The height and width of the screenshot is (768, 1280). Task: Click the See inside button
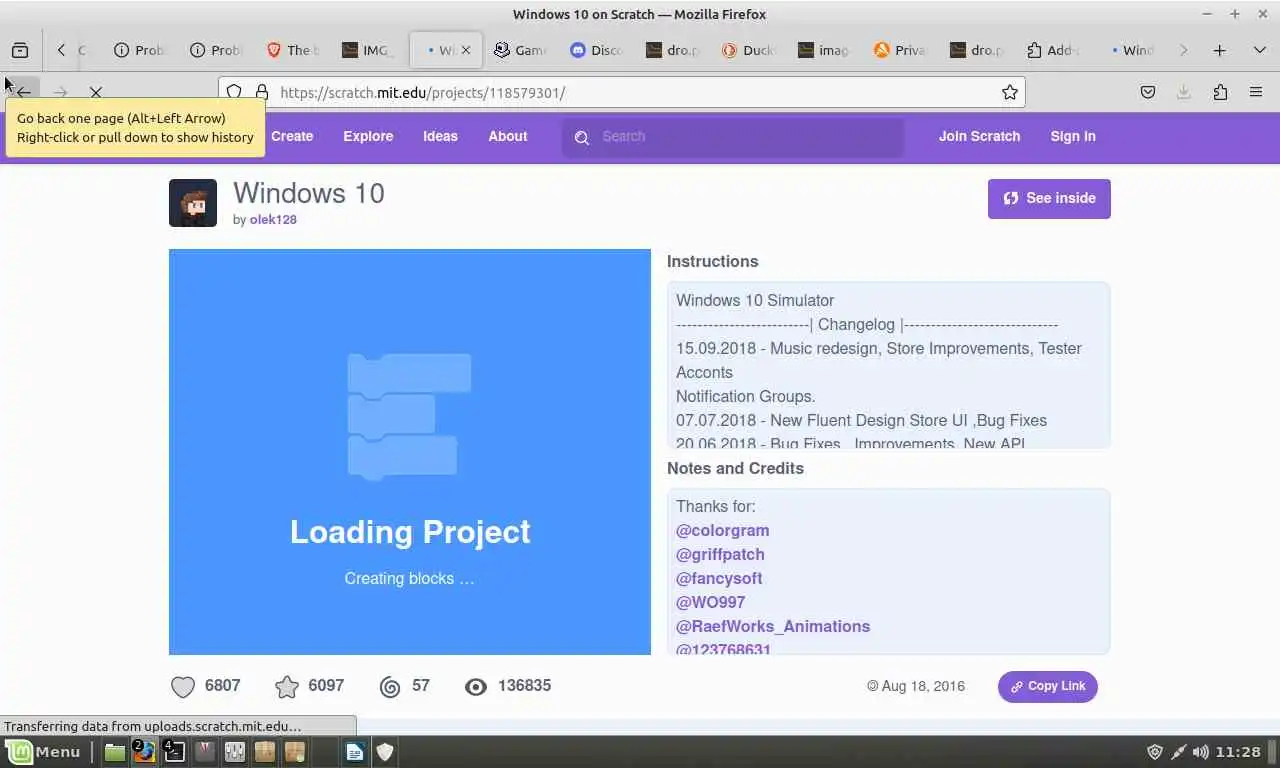(x=1049, y=198)
